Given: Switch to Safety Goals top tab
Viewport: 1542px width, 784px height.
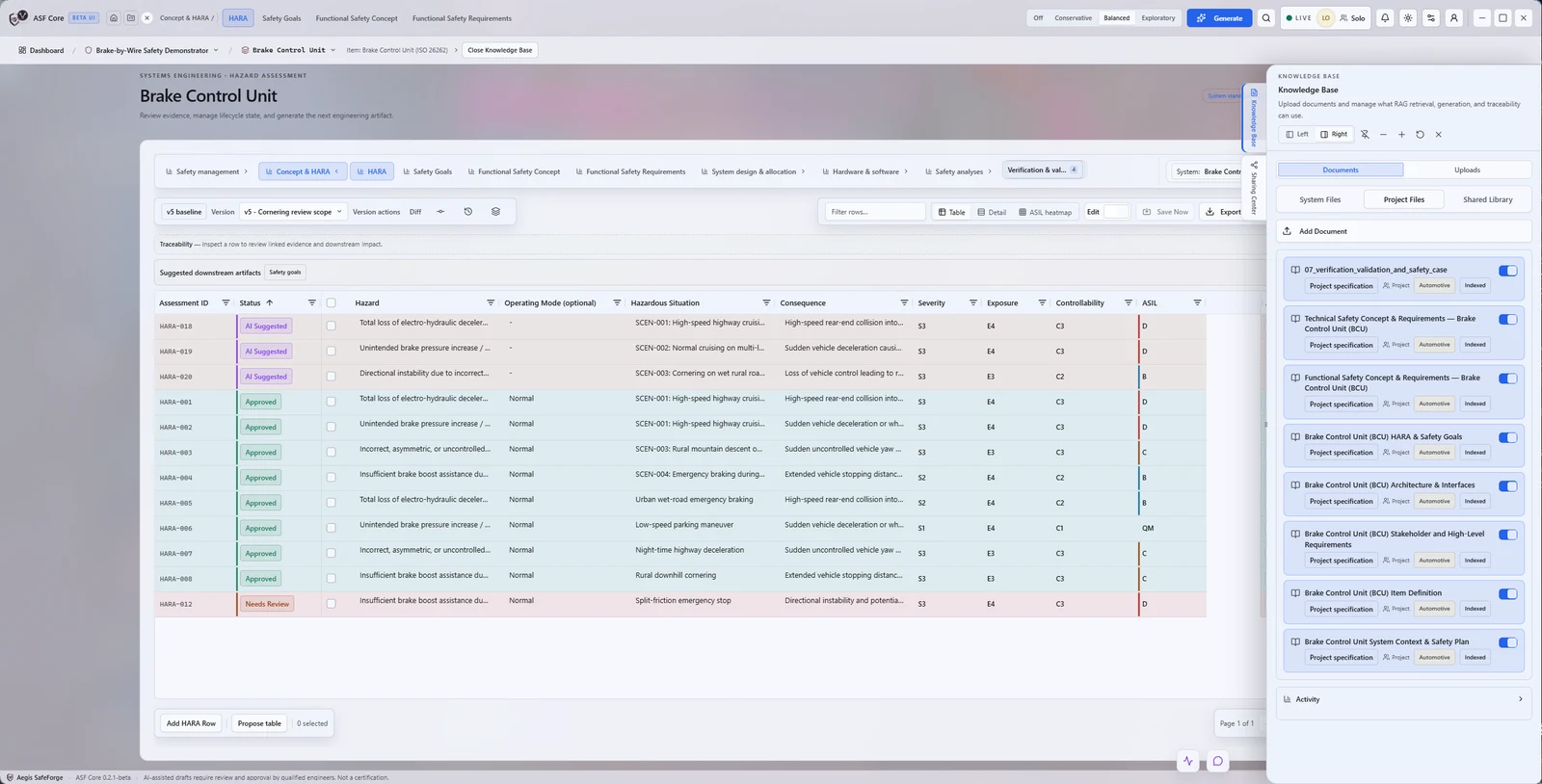Looking at the screenshot, I should tap(281, 18).
